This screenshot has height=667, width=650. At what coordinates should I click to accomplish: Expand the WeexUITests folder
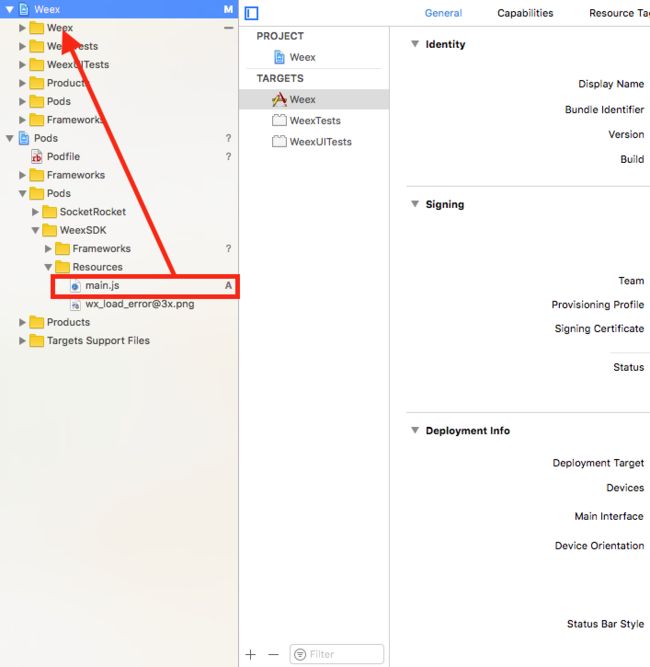(x=22, y=65)
